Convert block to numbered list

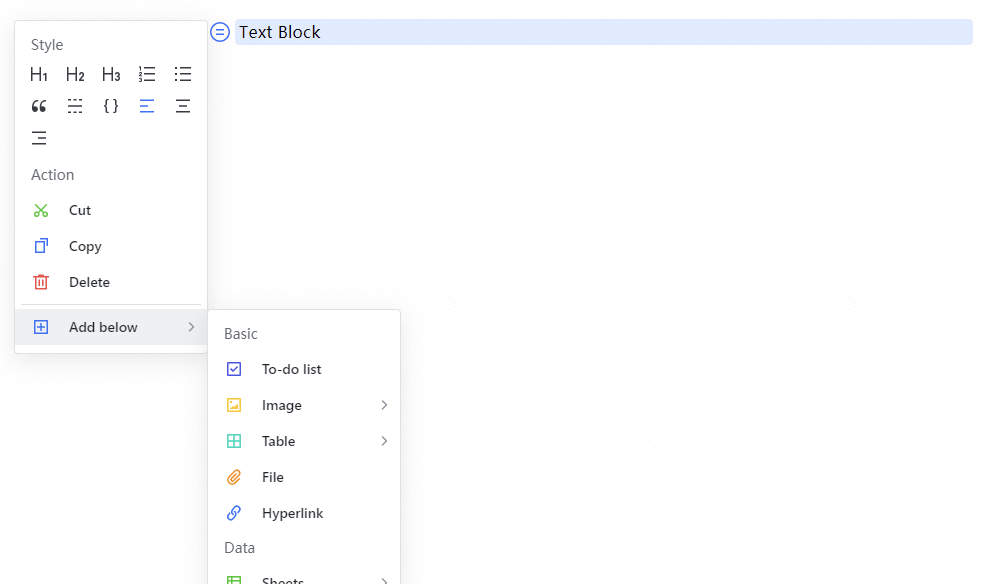[147, 74]
